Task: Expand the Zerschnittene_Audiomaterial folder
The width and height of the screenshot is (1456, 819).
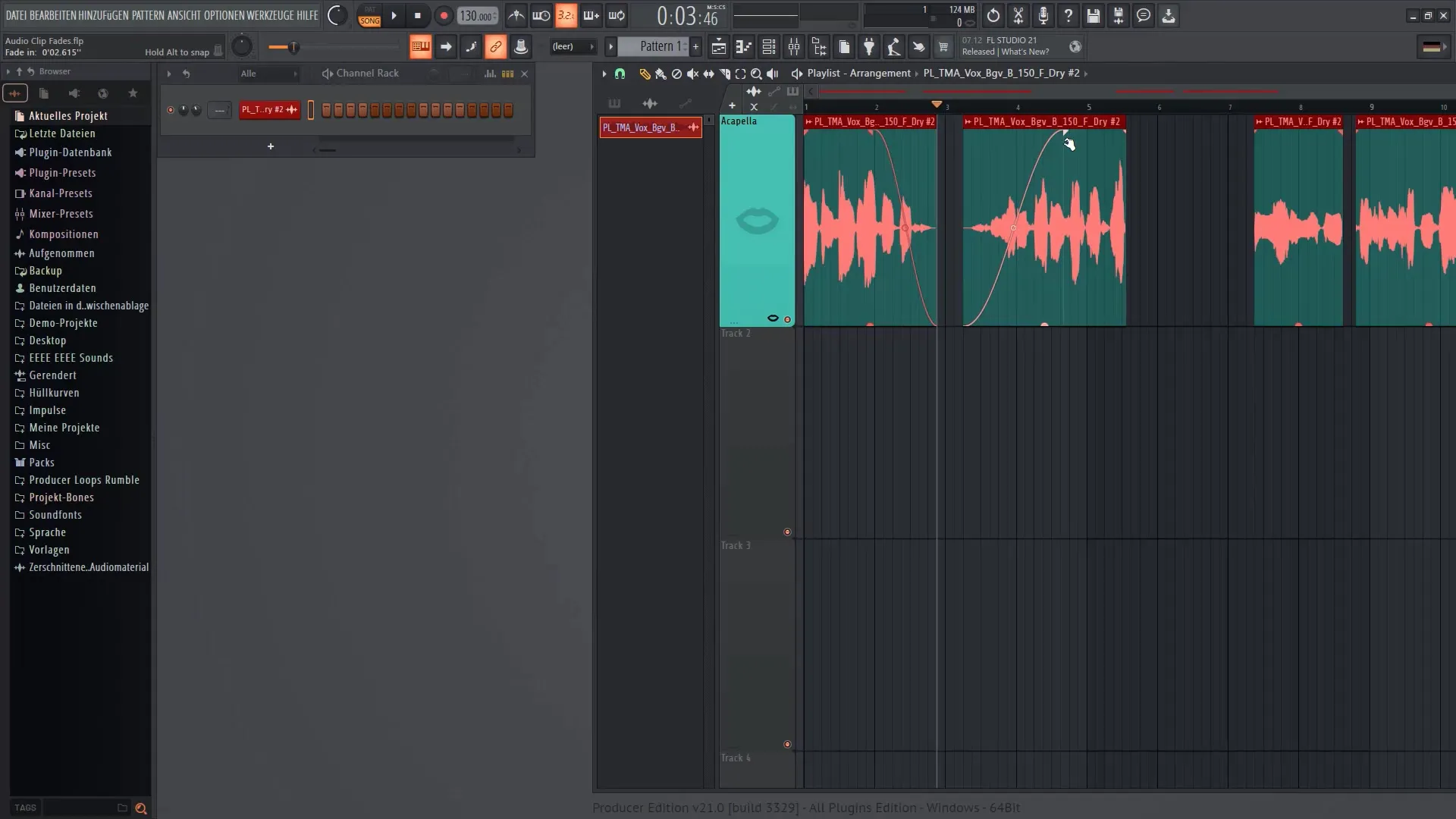Action: click(x=20, y=567)
